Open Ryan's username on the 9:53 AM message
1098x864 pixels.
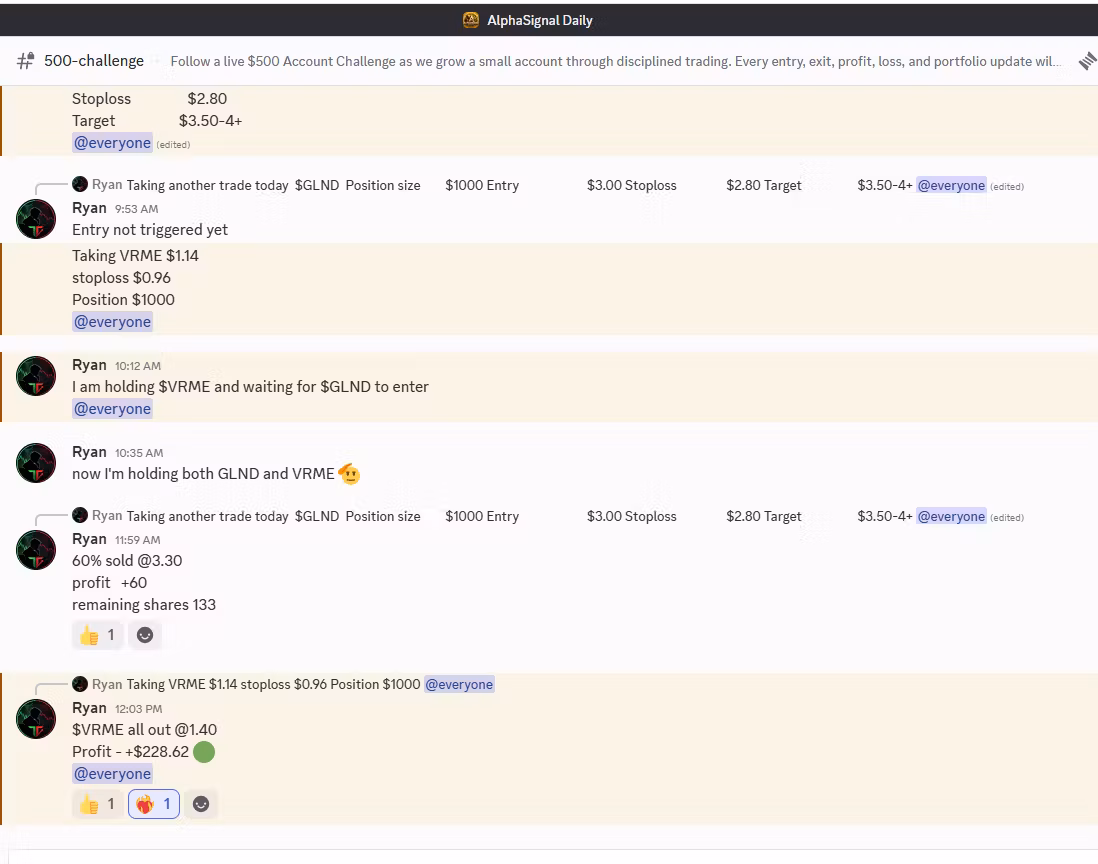90,208
